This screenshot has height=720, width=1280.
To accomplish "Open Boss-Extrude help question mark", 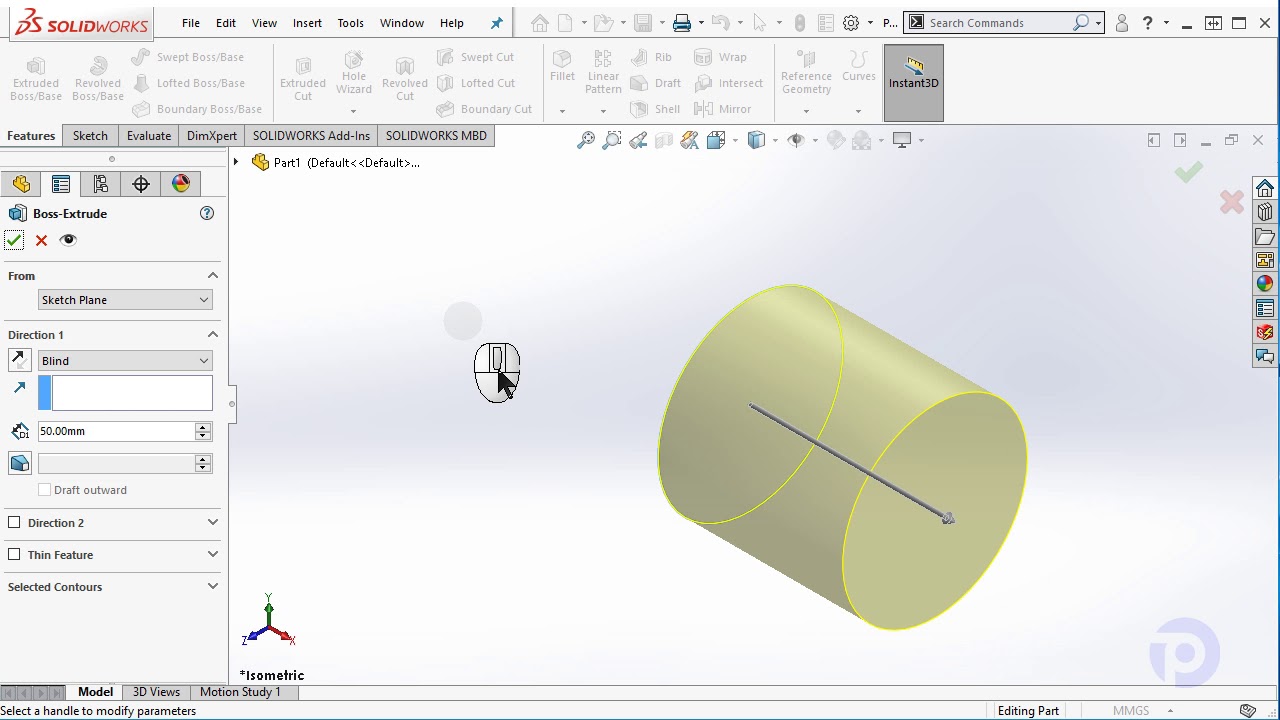I will (x=207, y=213).
